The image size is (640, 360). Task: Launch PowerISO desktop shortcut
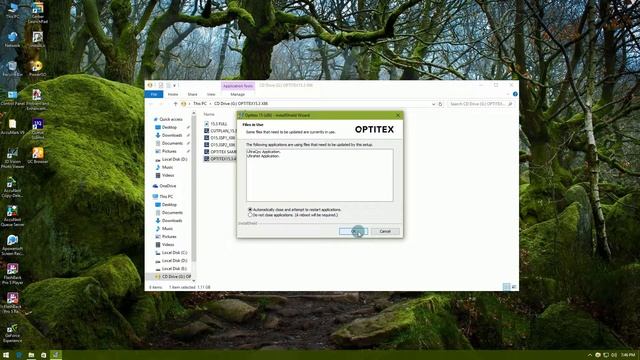tap(38, 69)
